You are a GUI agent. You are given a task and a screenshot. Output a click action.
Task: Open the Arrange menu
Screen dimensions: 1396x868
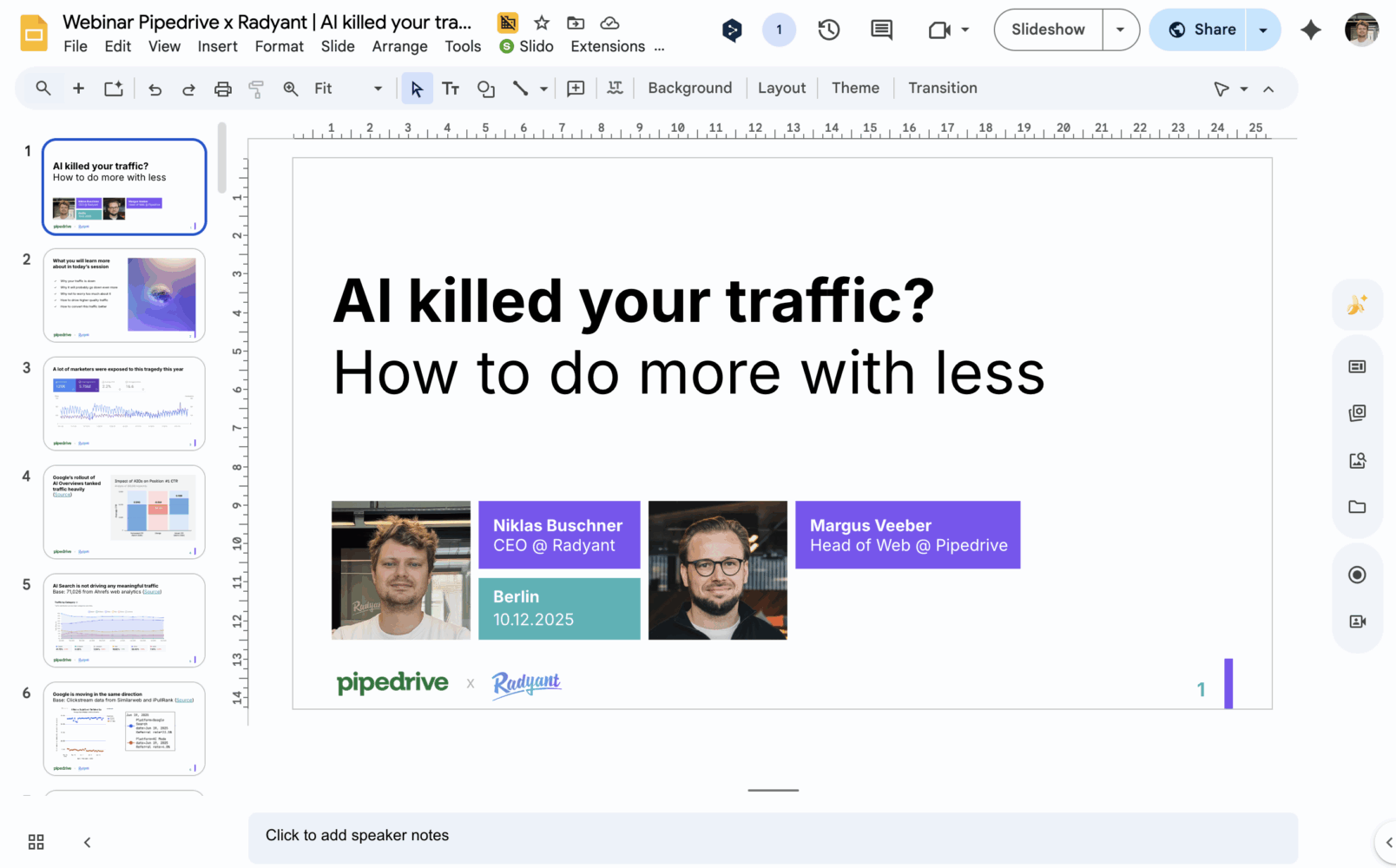pos(399,47)
